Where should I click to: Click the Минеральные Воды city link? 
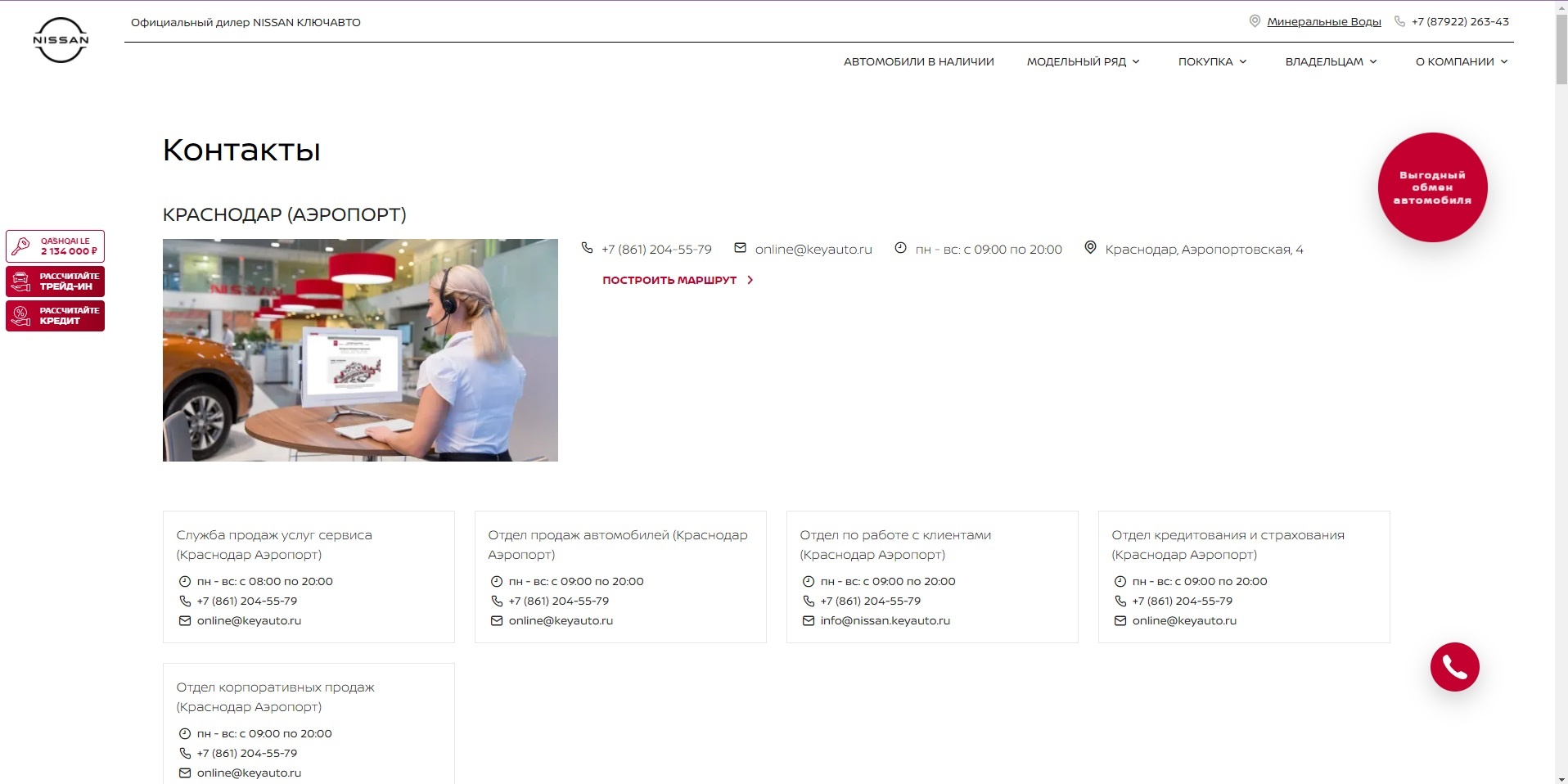click(x=1323, y=22)
